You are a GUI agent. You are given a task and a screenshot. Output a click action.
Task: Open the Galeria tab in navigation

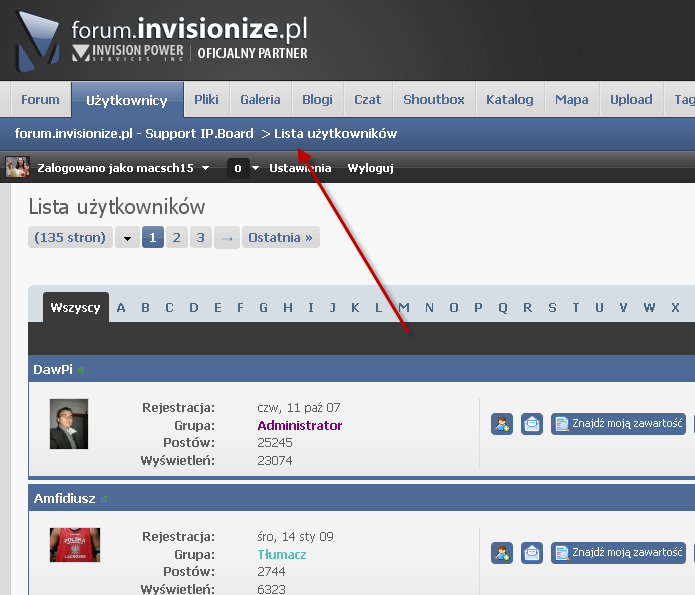coord(261,100)
